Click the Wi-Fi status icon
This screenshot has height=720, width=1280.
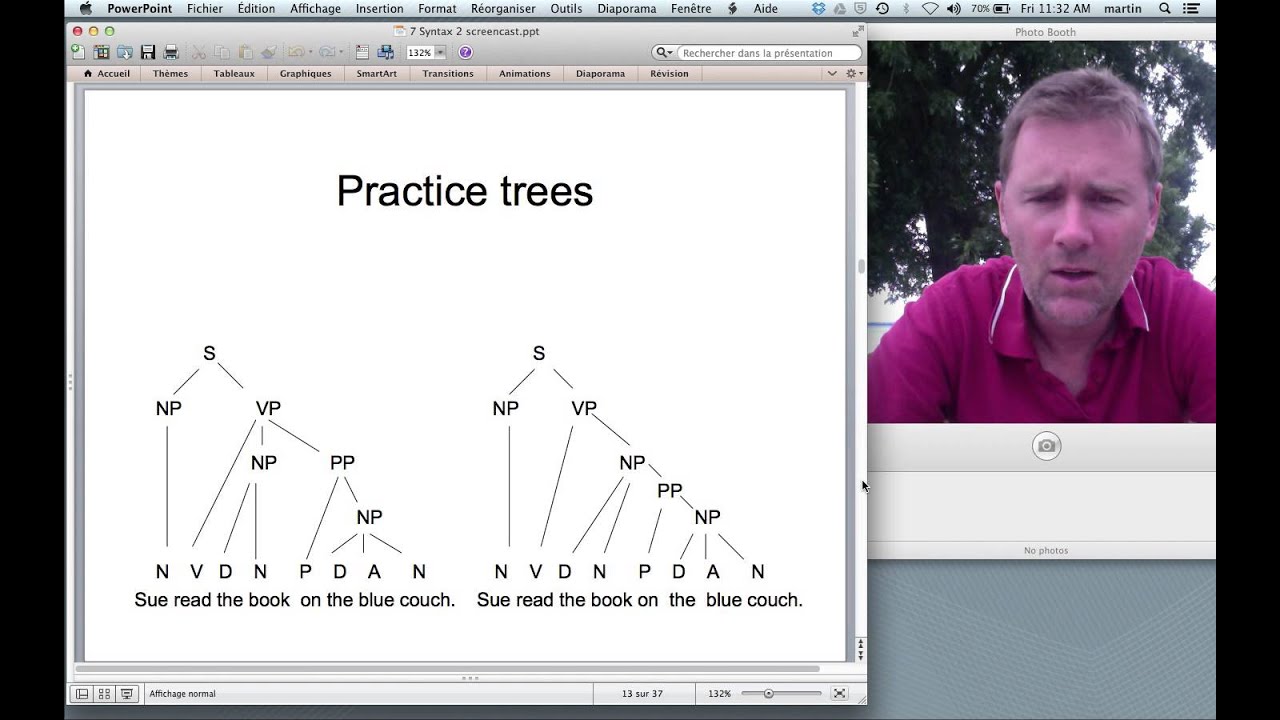[930, 9]
